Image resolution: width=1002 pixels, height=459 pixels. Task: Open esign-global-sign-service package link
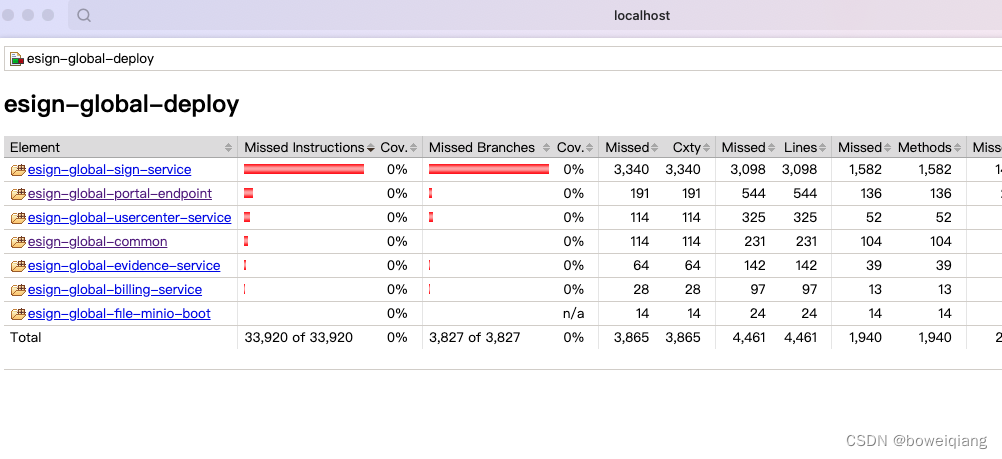tap(109, 170)
